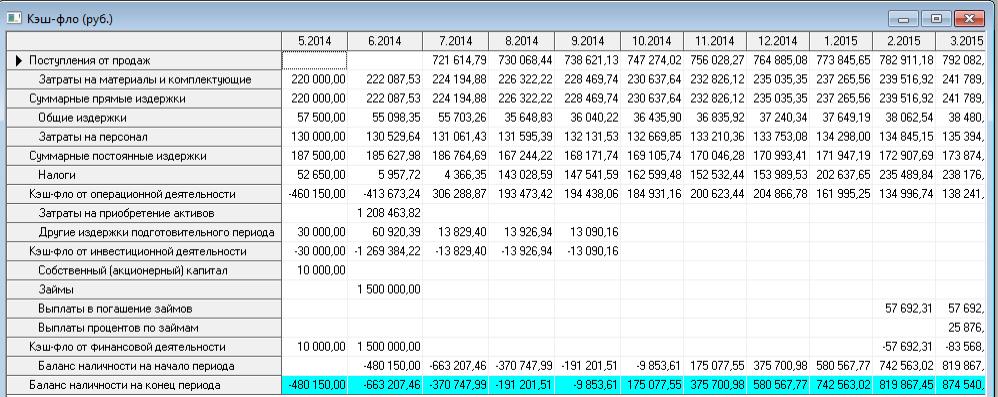Select the 6.2014 column header
Viewport: 998px width, 397px height.
384,41
